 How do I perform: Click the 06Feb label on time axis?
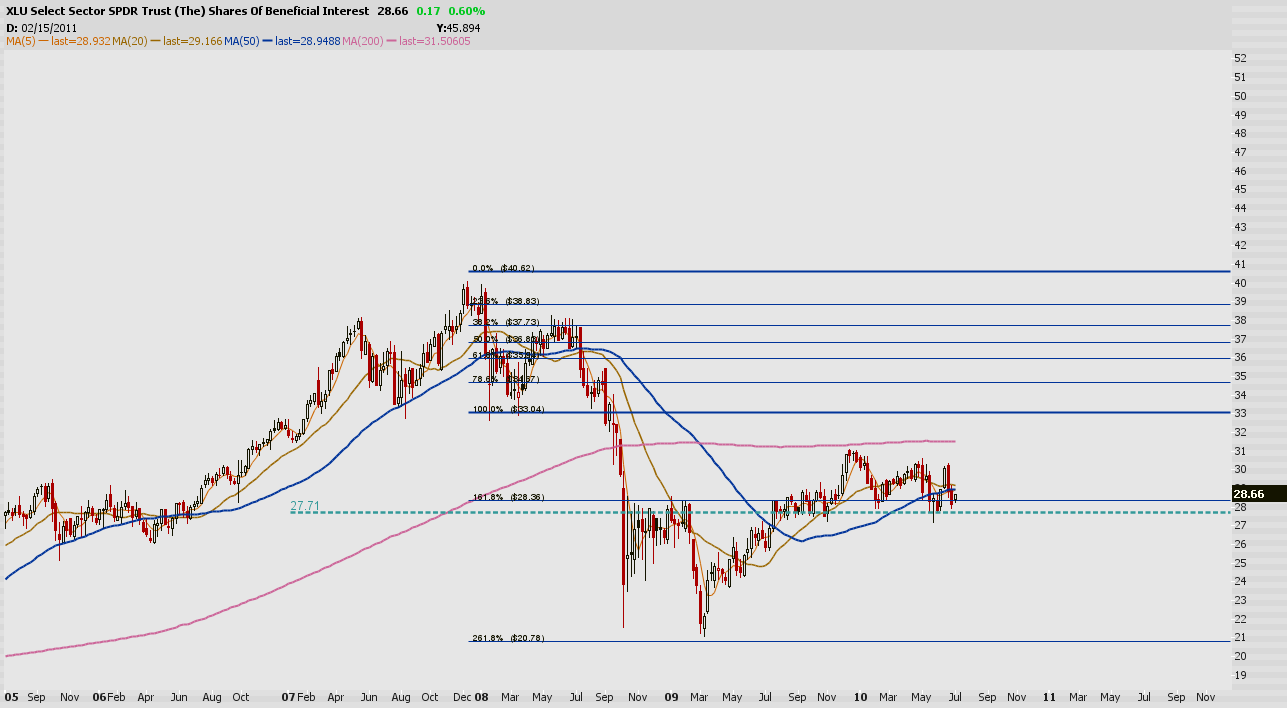tap(108, 696)
